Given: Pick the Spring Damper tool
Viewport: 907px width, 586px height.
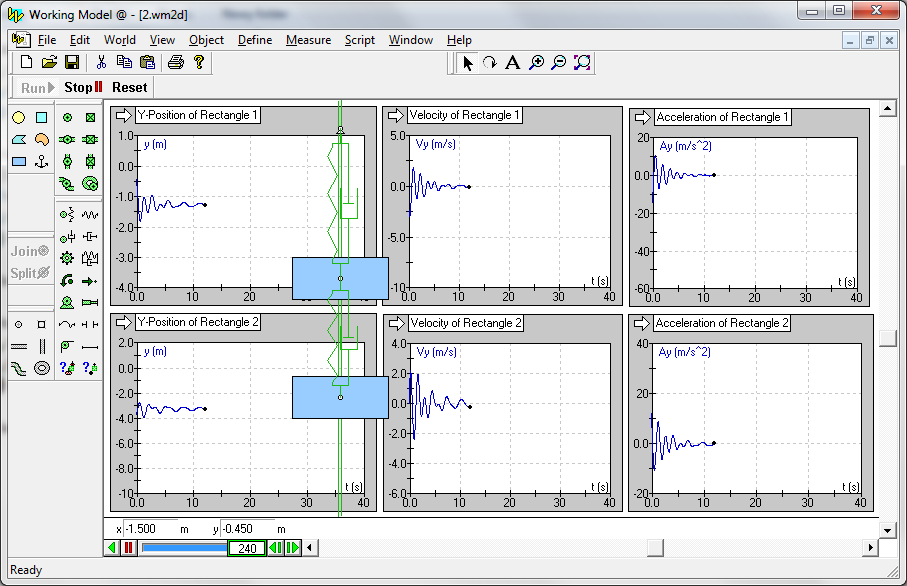Looking at the screenshot, I should click(90, 258).
